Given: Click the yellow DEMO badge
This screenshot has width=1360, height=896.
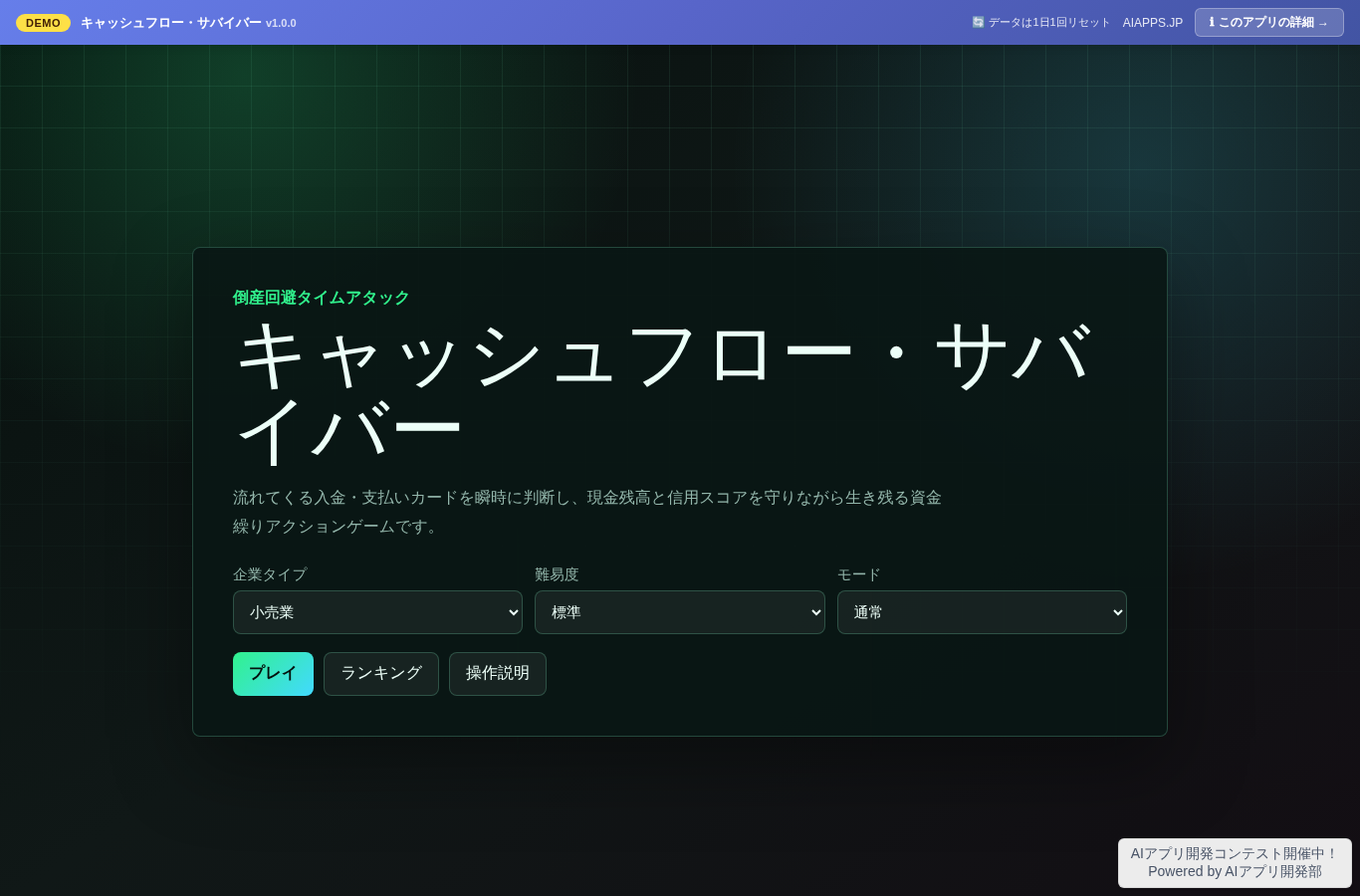Looking at the screenshot, I should tap(43, 23).
